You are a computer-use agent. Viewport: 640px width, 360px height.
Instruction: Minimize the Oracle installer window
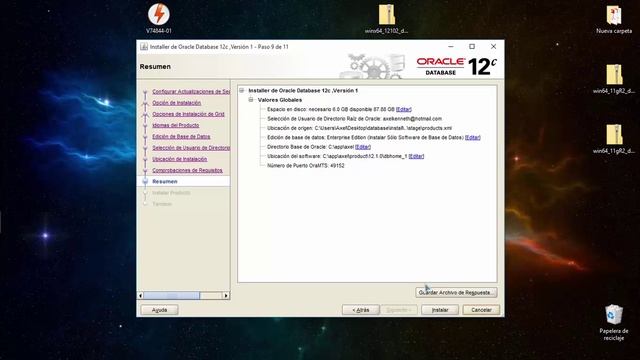click(451, 47)
